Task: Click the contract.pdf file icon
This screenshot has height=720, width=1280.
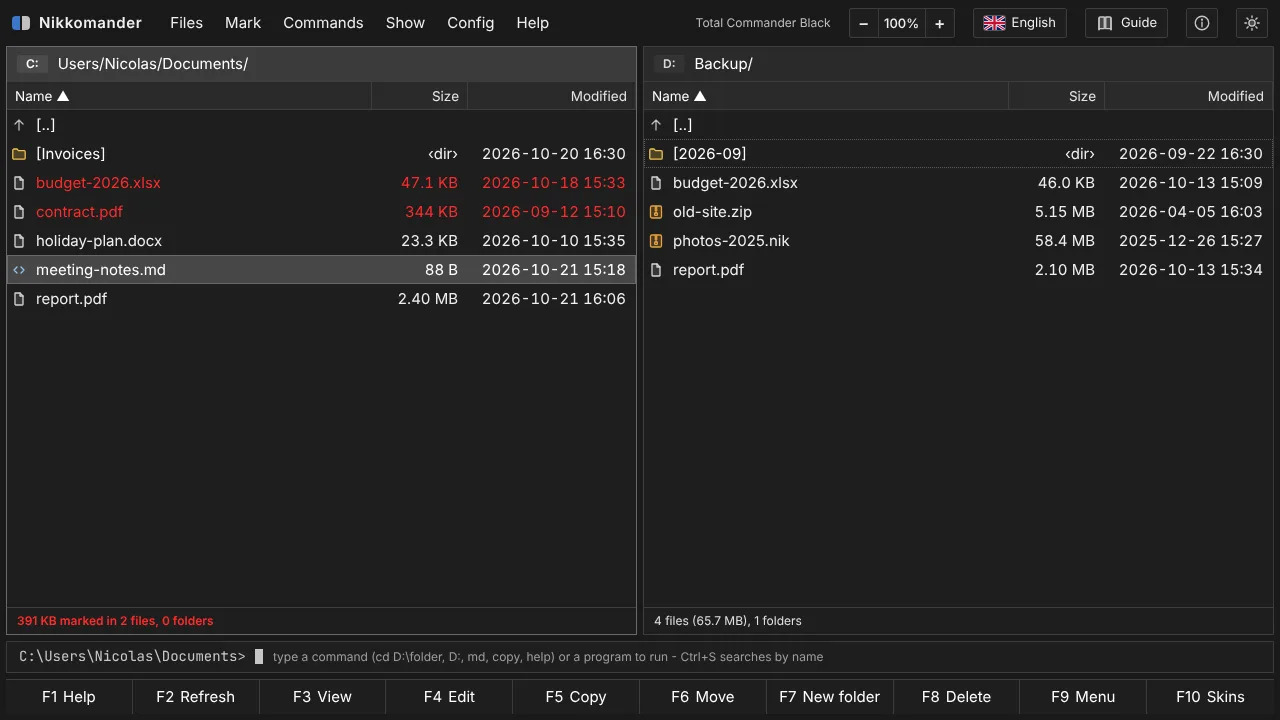Action: click(19, 212)
